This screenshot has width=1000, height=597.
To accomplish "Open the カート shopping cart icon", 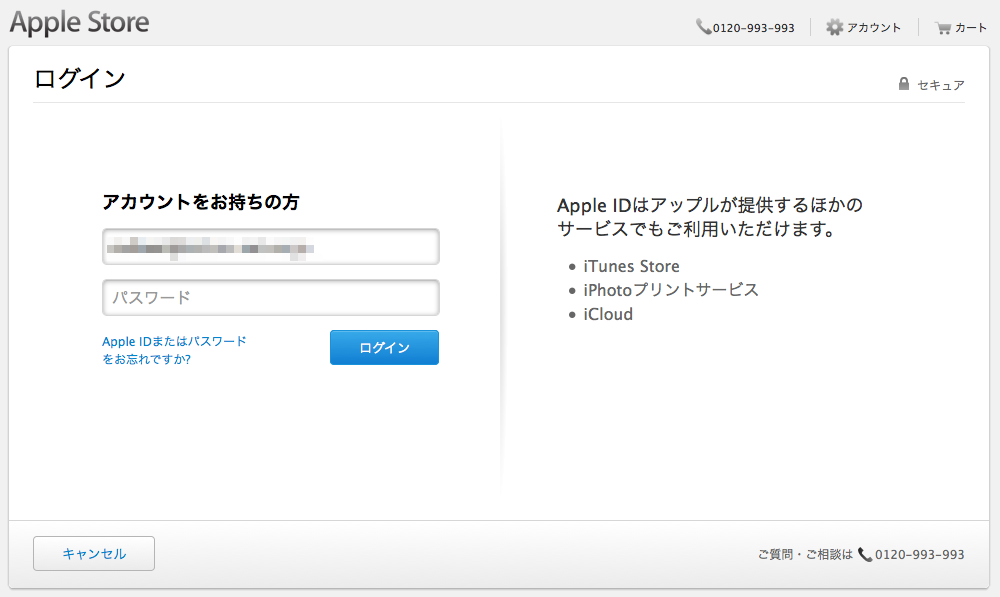I will coord(943,28).
